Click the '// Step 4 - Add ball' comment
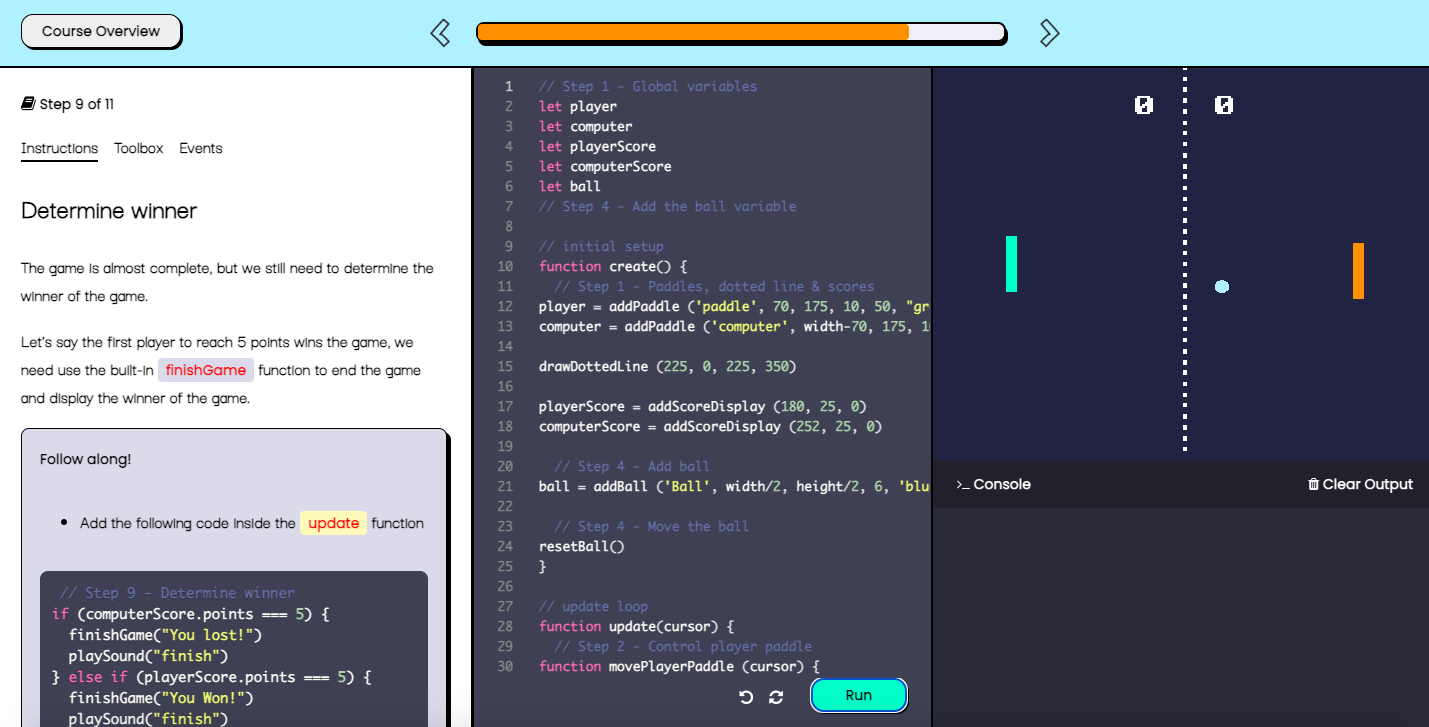 pyautogui.click(x=632, y=466)
